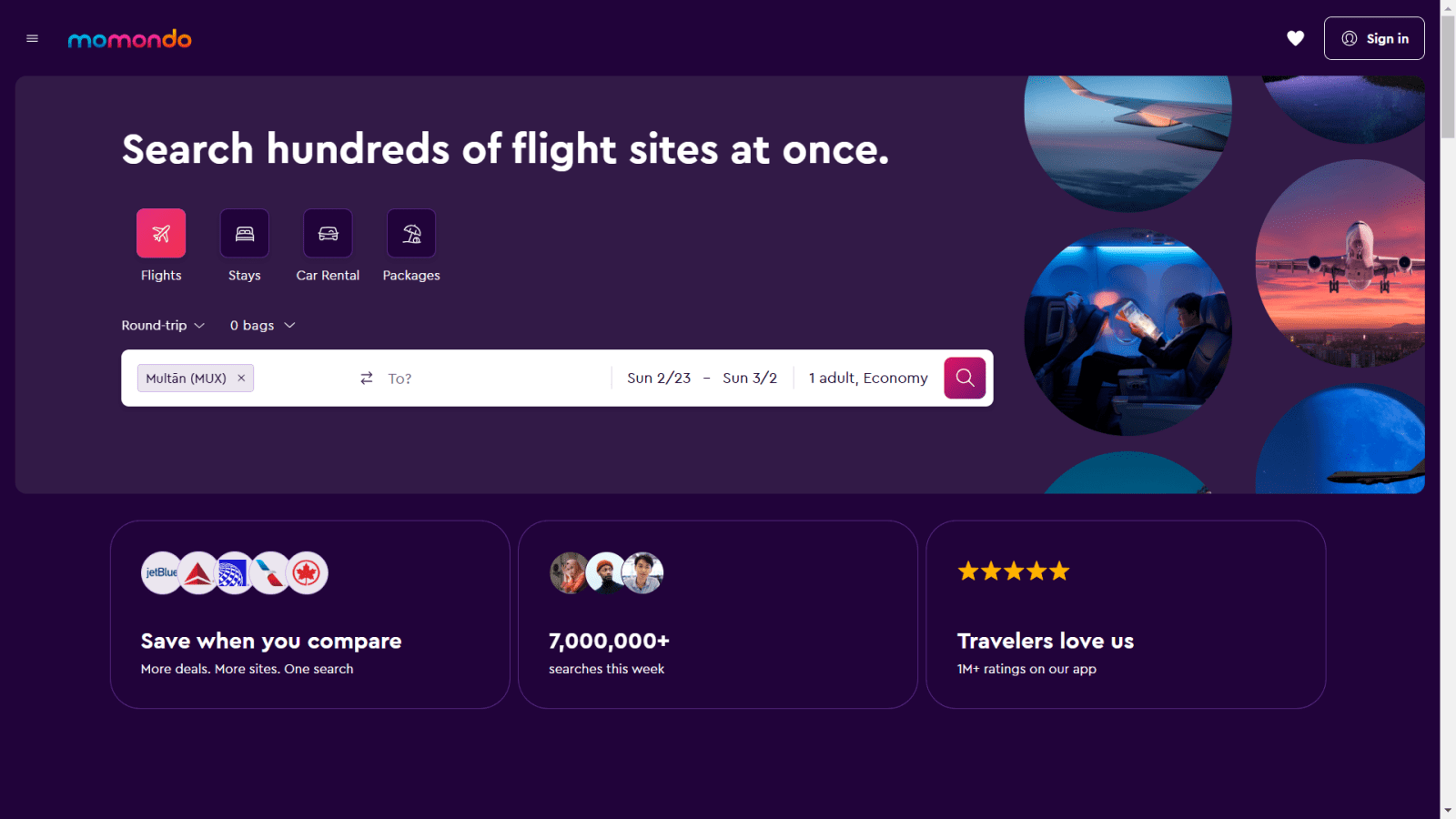Choose the Packages umbrella icon
Screen dimensions: 1456x819
[x=411, y=234]
